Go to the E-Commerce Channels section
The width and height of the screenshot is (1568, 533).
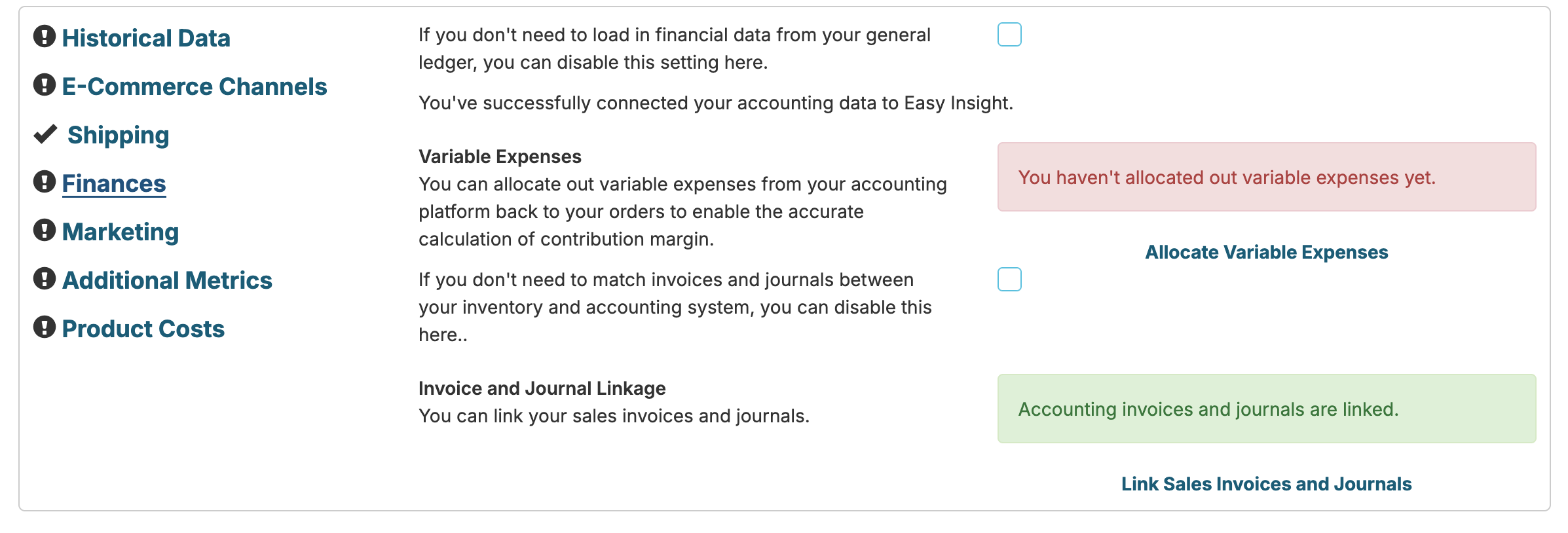(x=195, y=86)
